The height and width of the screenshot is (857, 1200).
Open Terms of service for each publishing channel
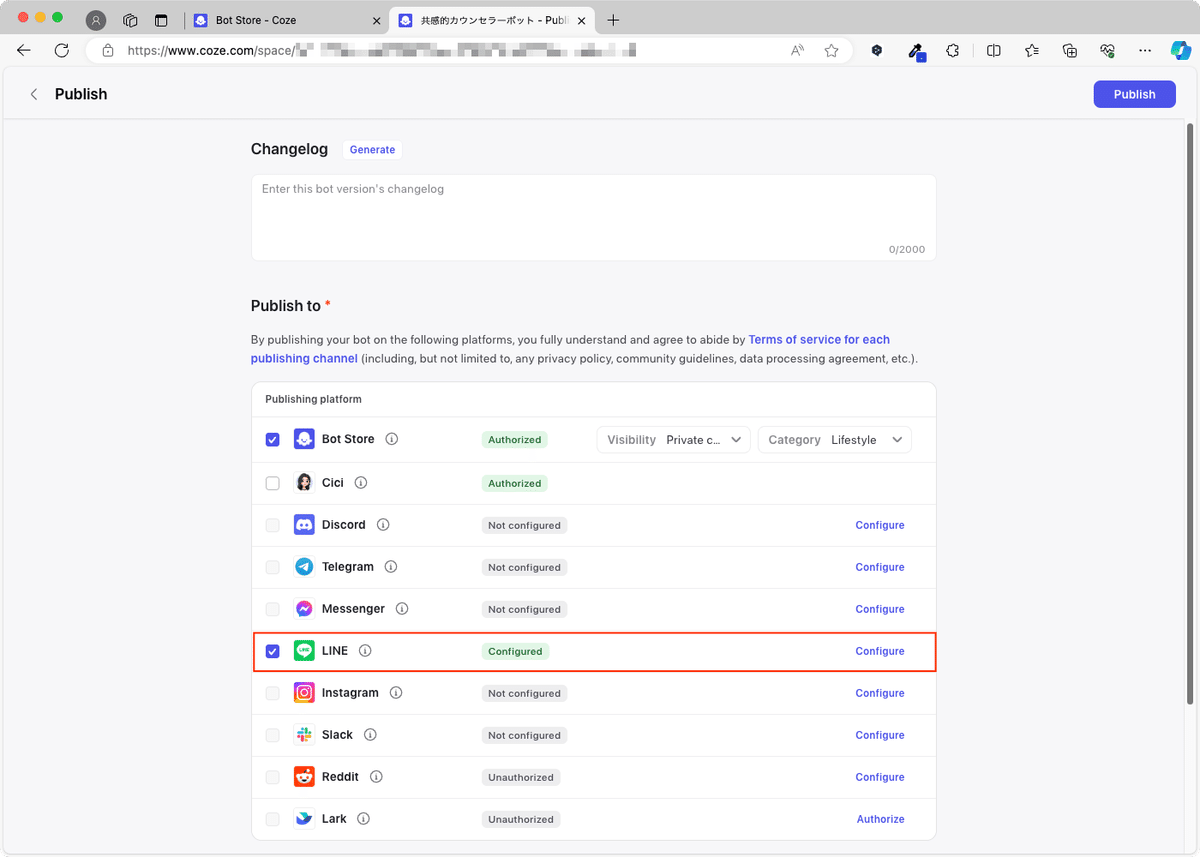(x=818, y=340)
